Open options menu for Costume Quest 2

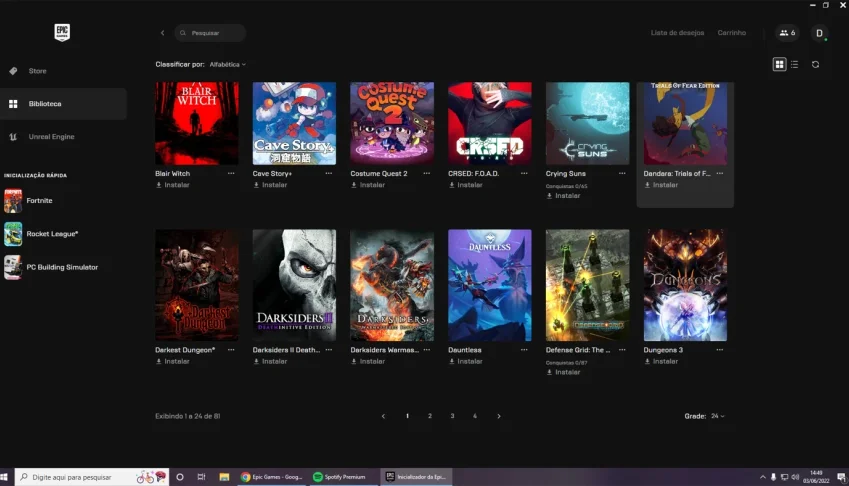[x=427, y=174]
